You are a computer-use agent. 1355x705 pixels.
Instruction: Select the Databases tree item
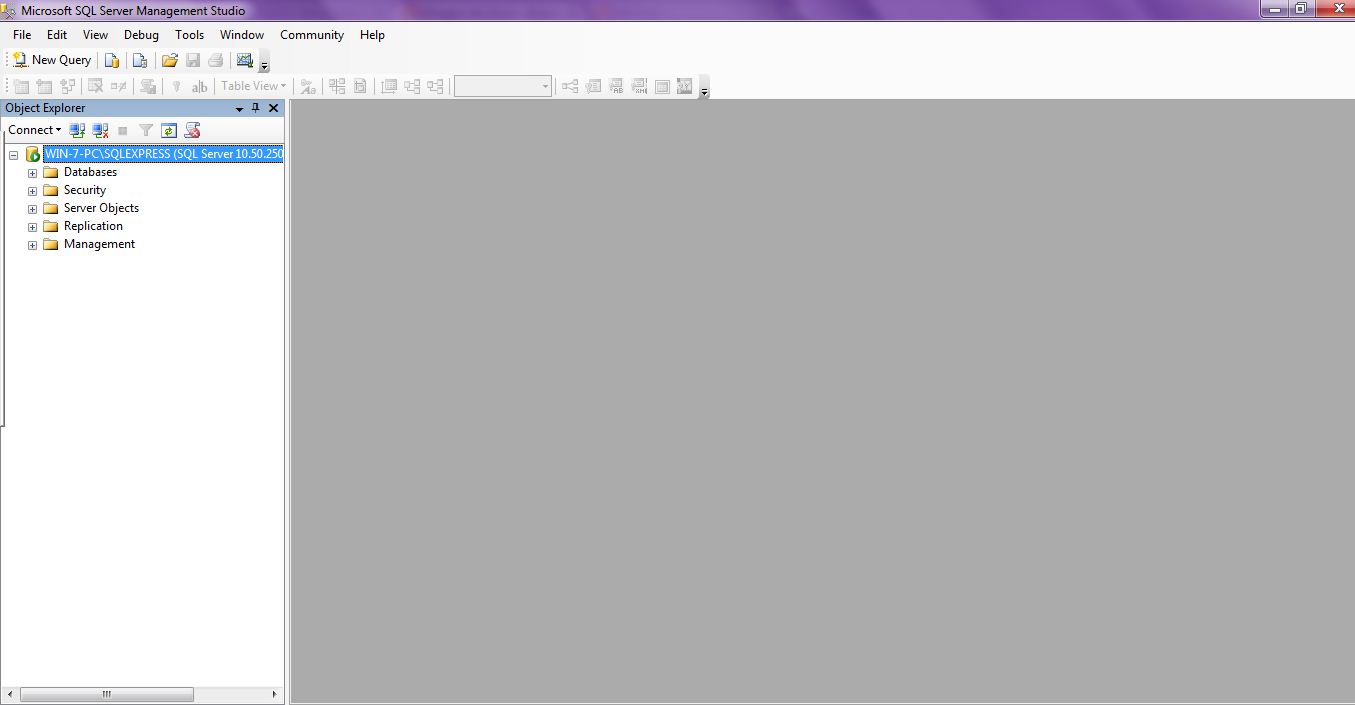(x=90, y=172)
